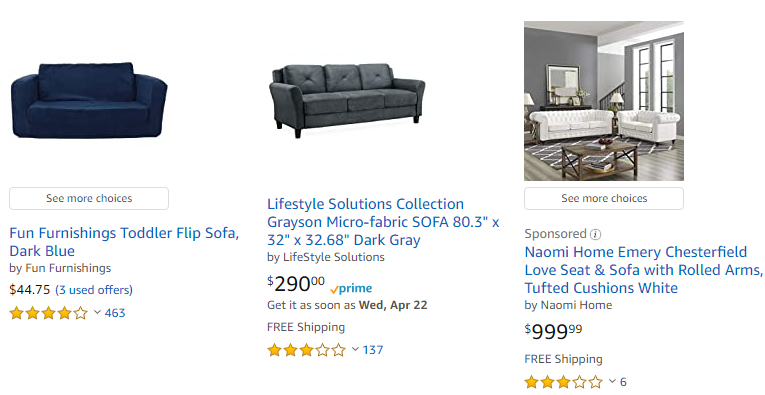Image resolution: width=765 pixels, height=395 pixels.
Task: See more choices for Toddler Flip Sofa
Action: tap(89, 198)
